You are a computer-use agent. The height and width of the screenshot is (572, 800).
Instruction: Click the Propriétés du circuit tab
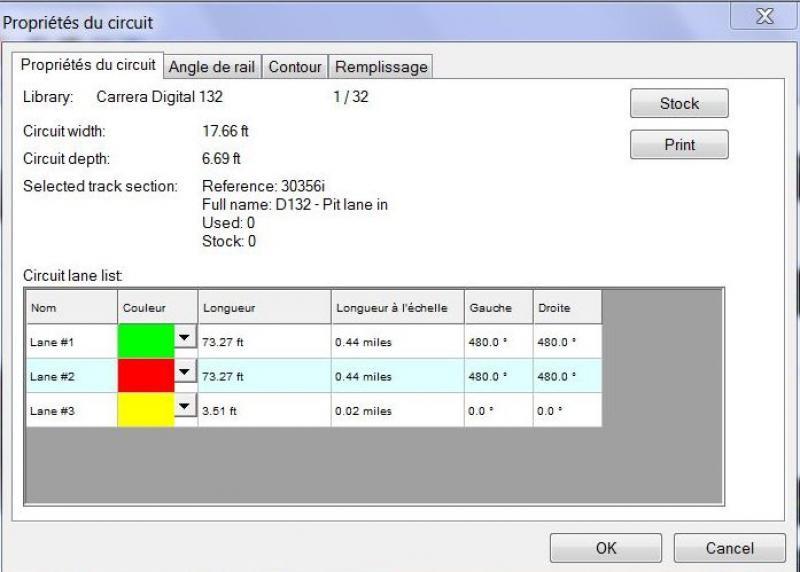pyautogui.click(x=88, y=65)
